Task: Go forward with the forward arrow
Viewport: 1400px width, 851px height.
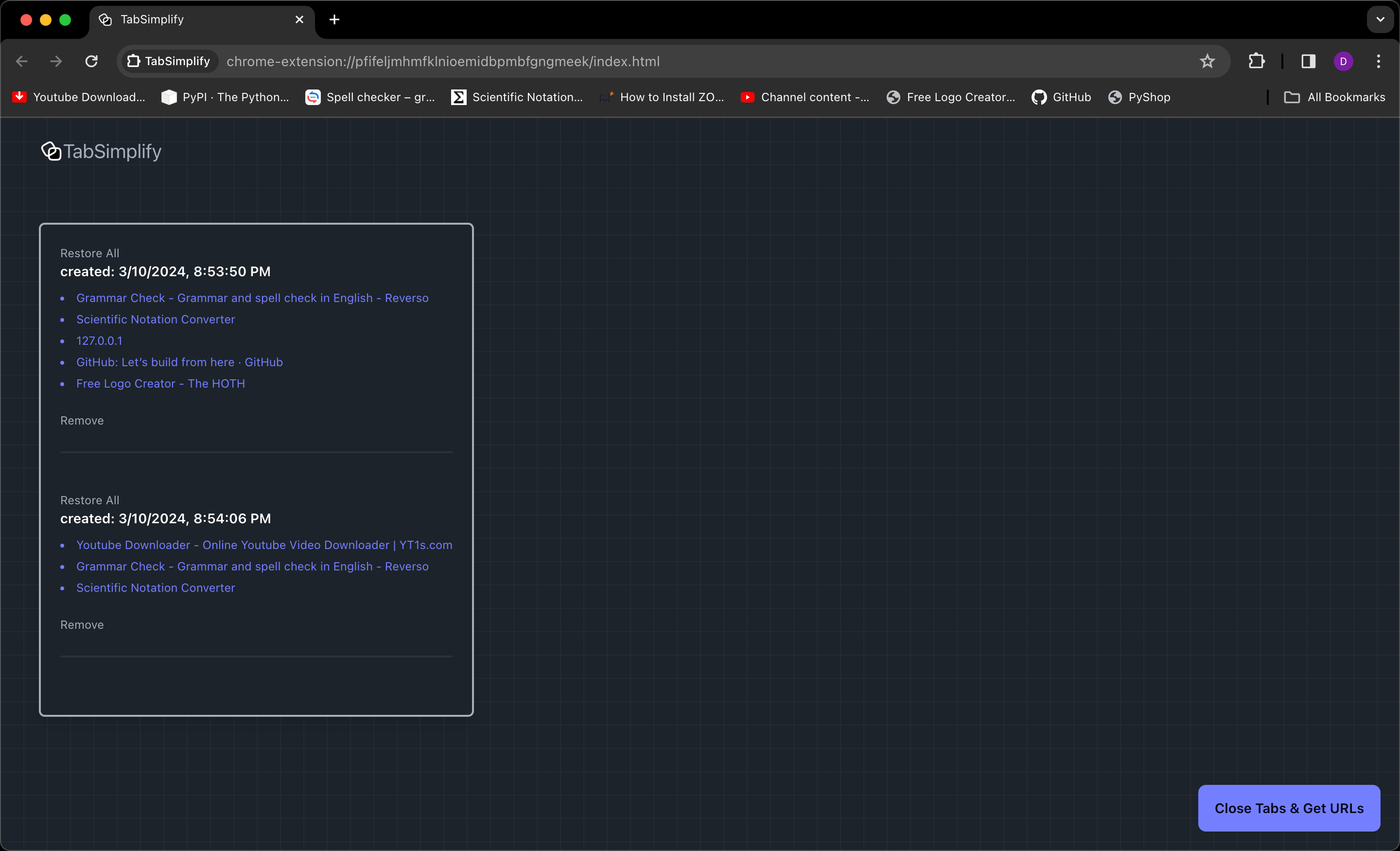Action: (56, 61)
